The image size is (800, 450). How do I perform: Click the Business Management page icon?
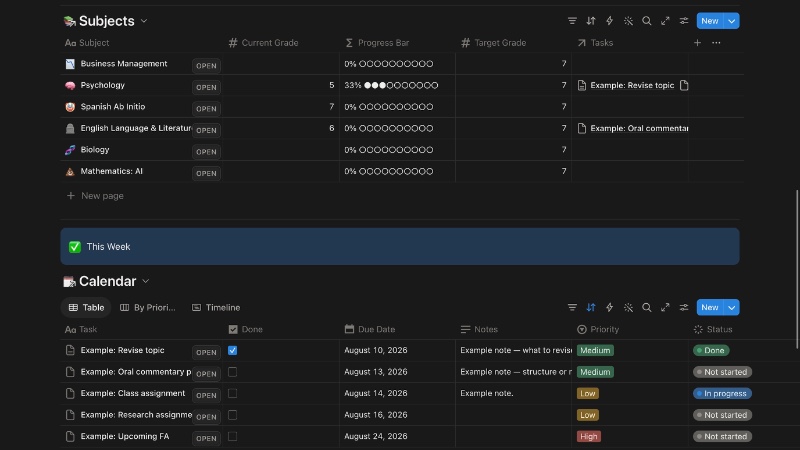pyautogui.click(x=70, y=64)
